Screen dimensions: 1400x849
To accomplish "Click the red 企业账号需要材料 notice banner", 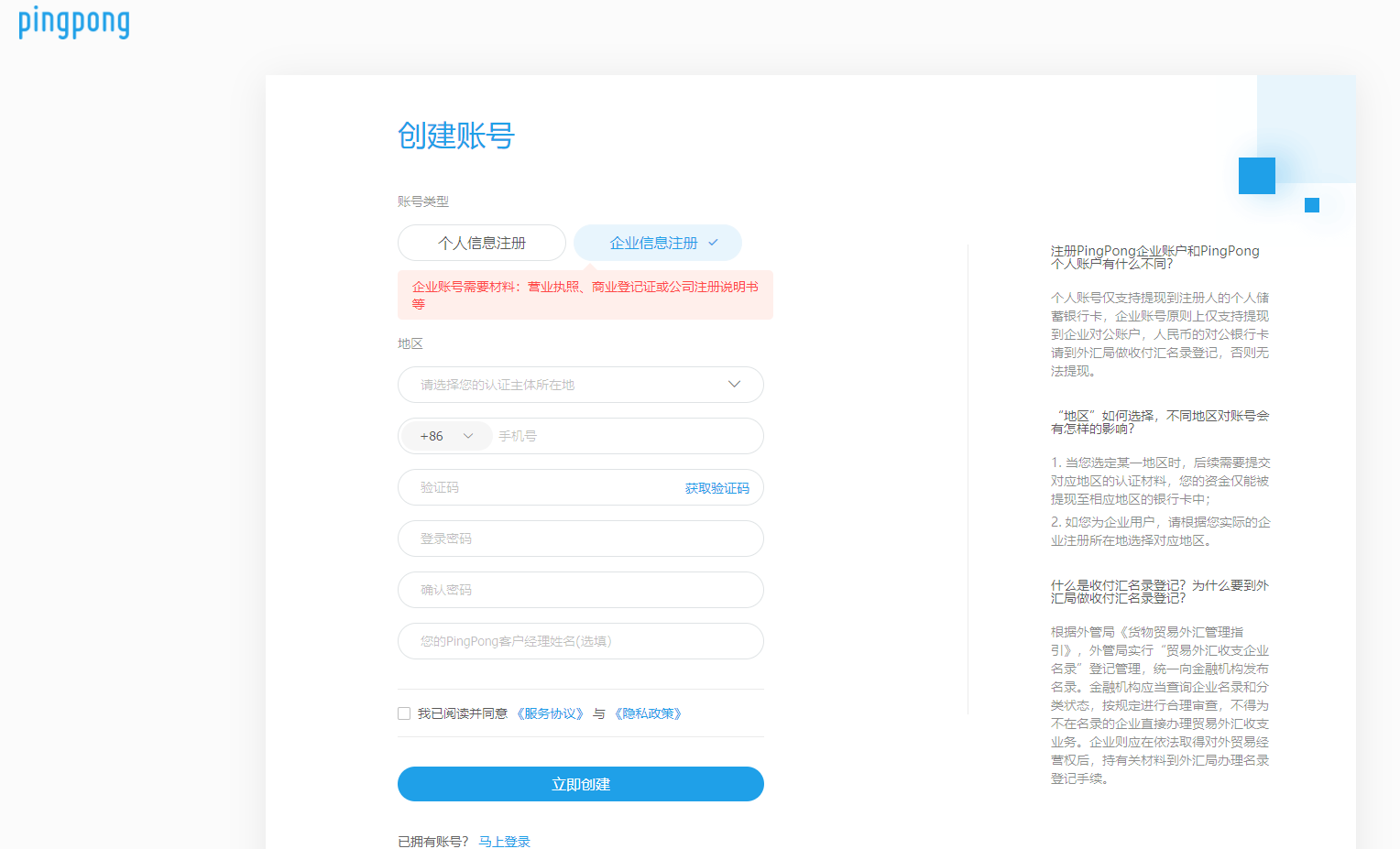I will click(585, 295).
